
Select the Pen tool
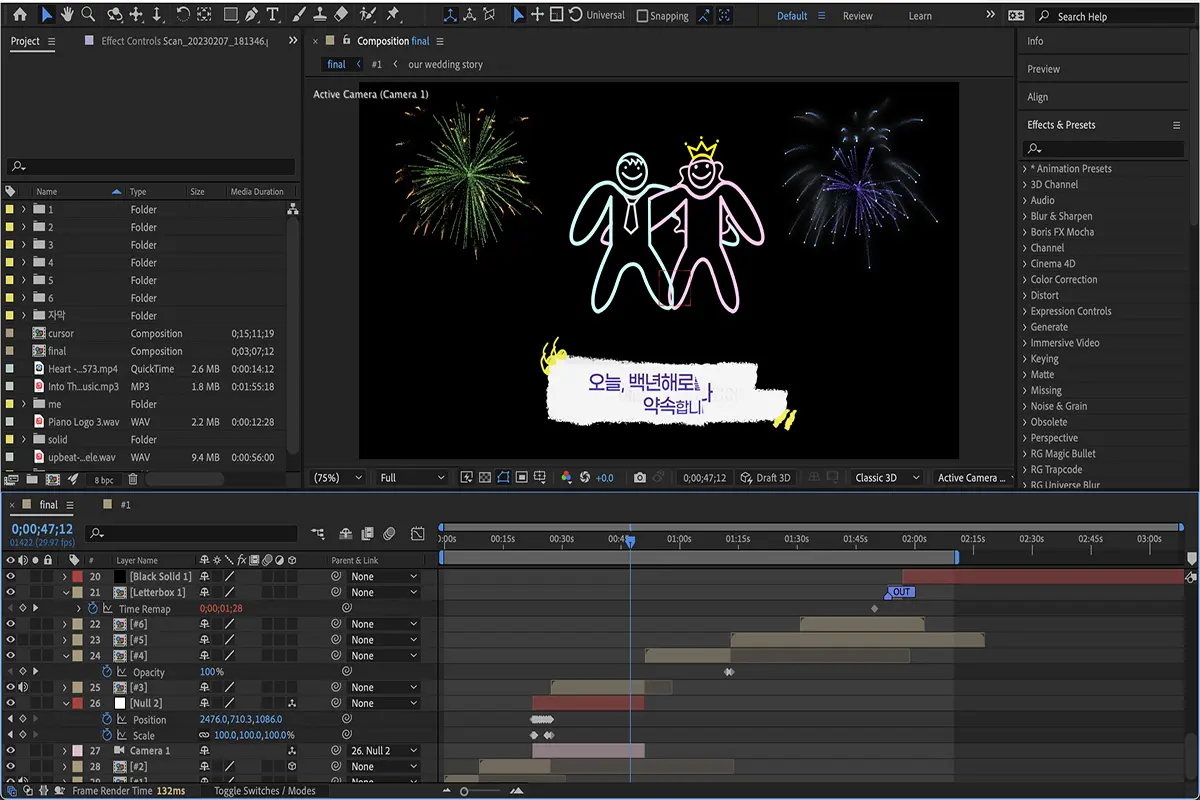point(251,15)
